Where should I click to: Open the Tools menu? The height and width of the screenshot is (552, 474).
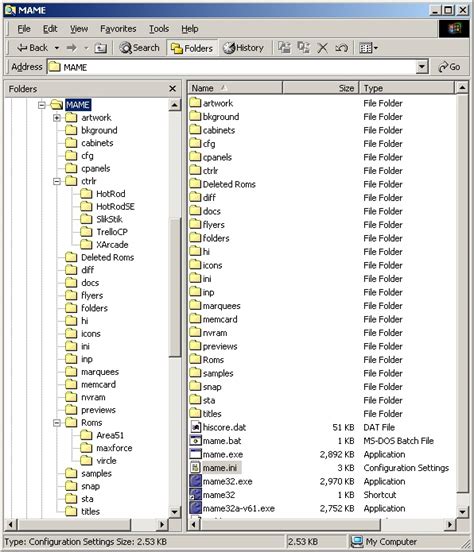click(159, 29)
